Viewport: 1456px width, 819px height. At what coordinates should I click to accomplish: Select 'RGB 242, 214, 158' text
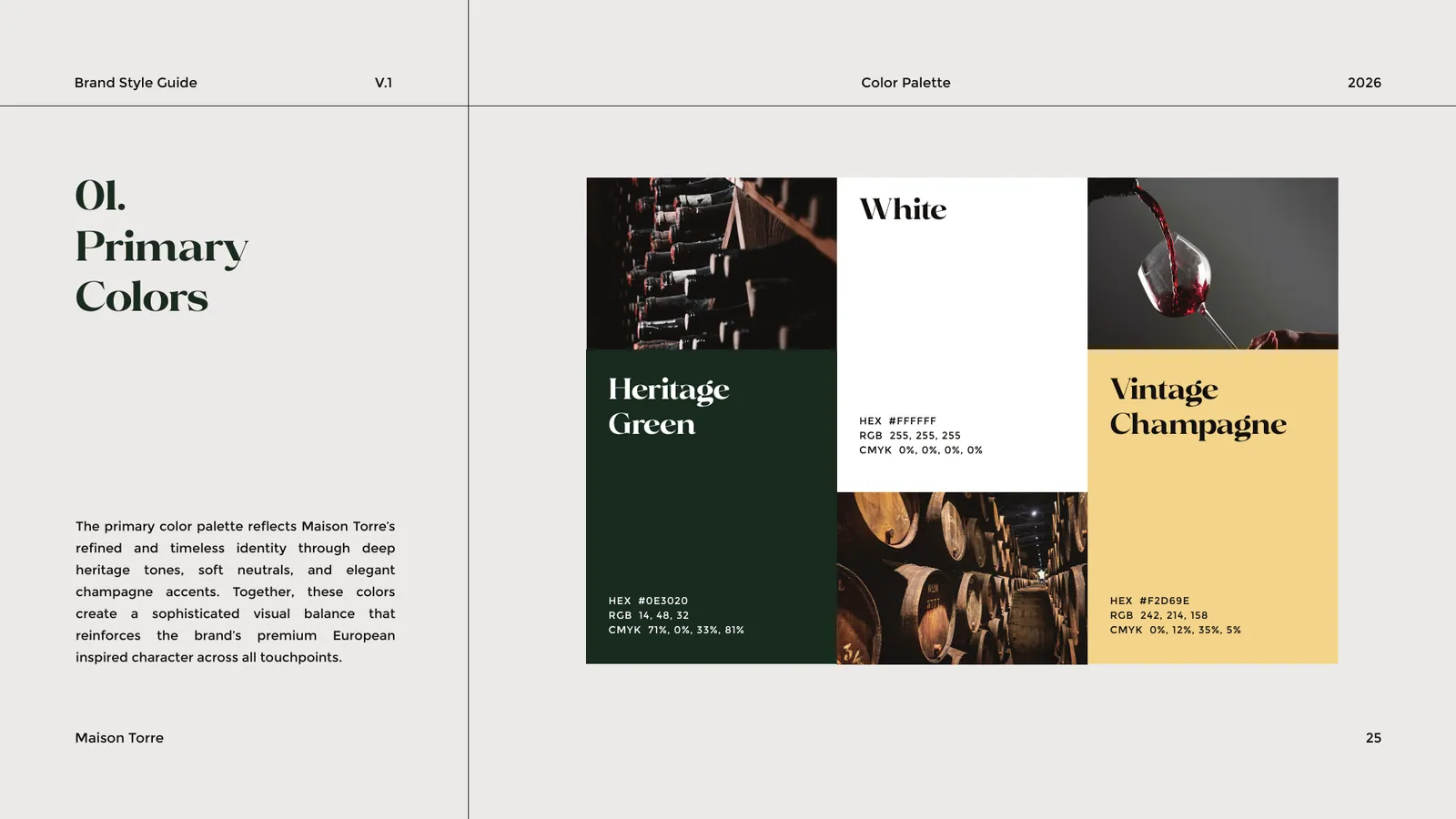click(x=1158, y=615)
